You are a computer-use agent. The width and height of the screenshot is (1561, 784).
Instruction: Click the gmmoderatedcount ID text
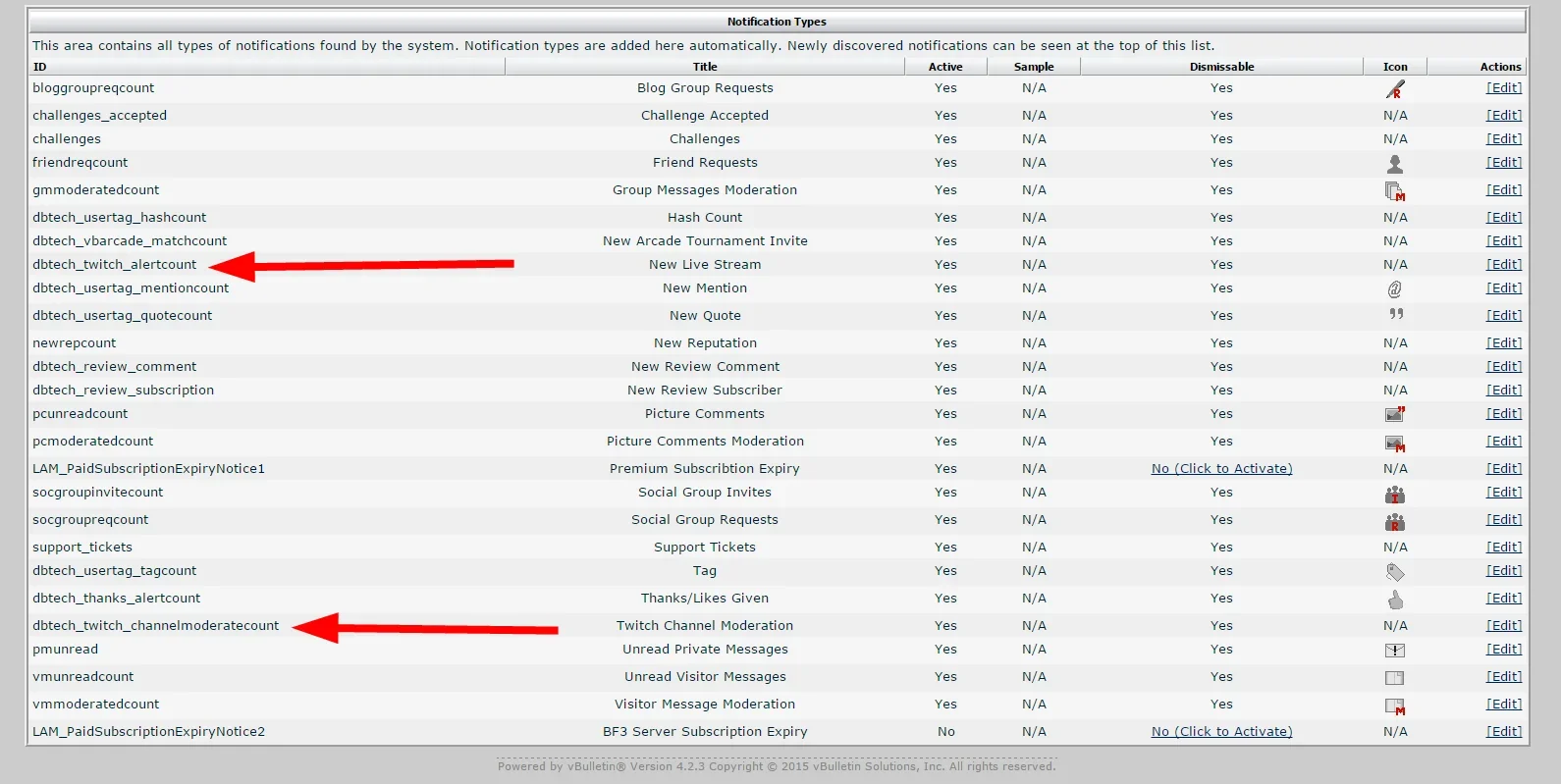[x=95, y=189]
